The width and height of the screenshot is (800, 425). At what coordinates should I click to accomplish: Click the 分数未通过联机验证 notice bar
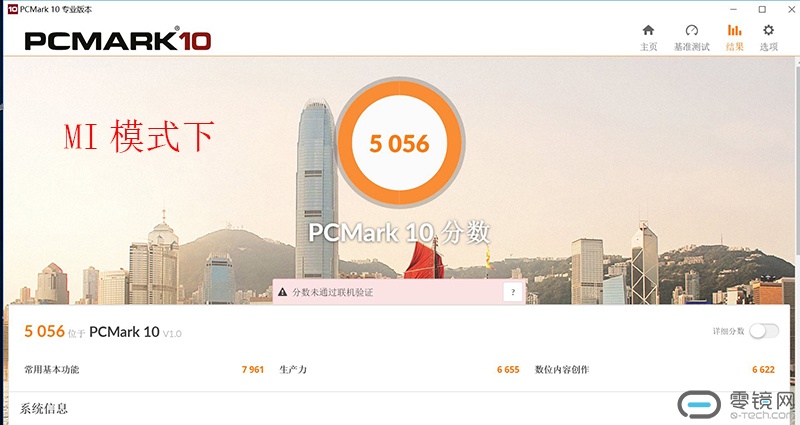coord(399,292)
